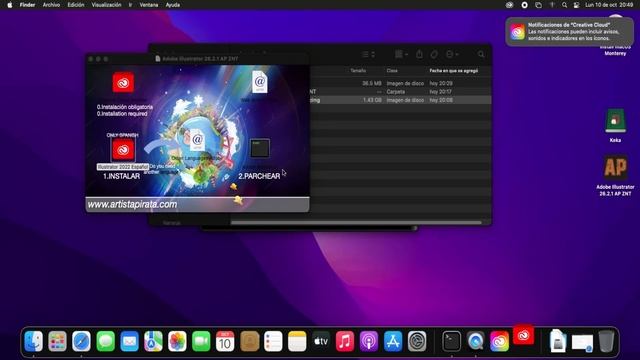
Task: Click the Creative Cloud notification banner
Action: pyautogui.click(x=570, y=31)
